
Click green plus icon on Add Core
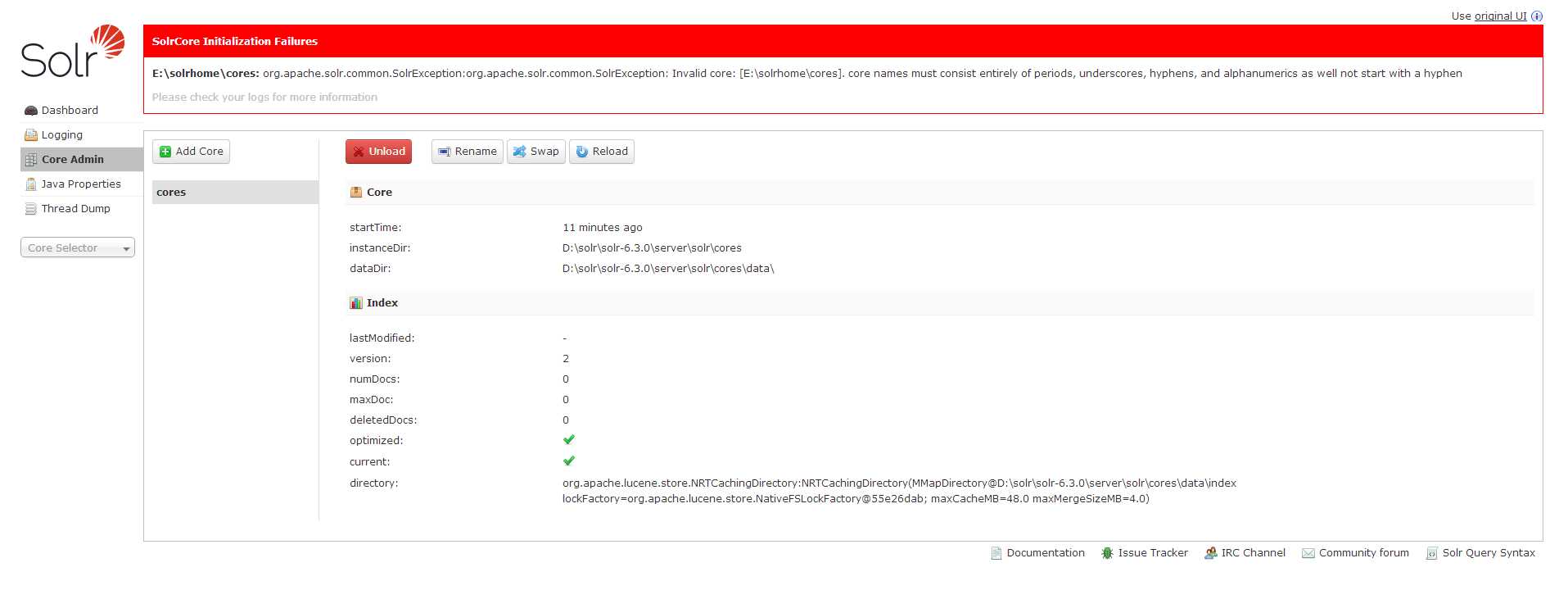click(165, 152)
